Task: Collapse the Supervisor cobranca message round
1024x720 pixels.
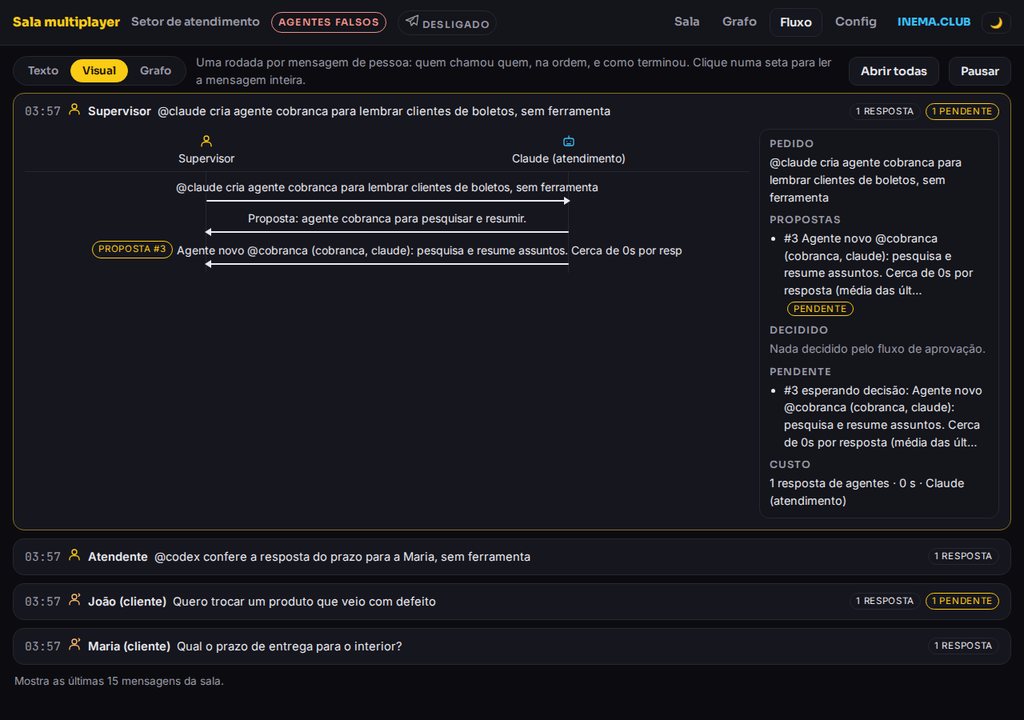Action: 512,111
